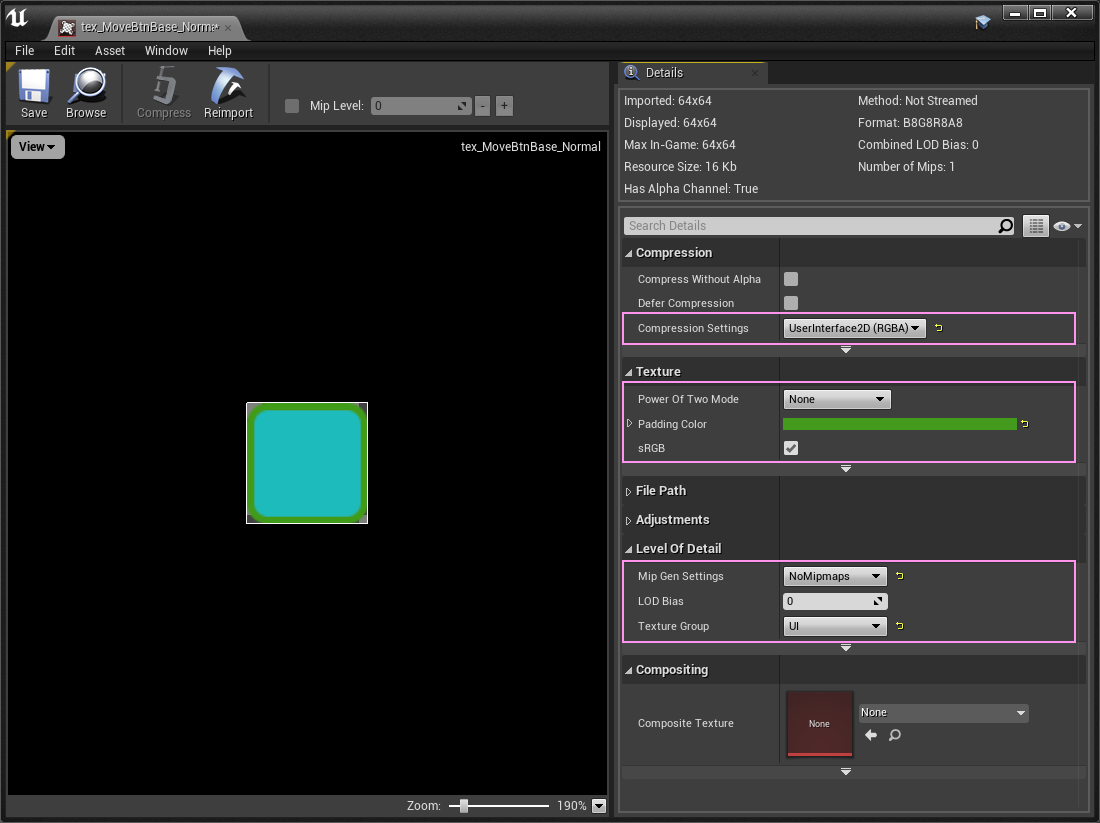Open the Help menu

click(x=220, y=51)
